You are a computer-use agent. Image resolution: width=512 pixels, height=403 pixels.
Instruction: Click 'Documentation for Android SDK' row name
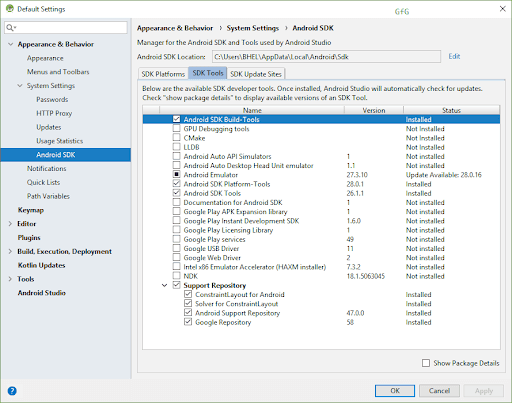coord(233,202)
